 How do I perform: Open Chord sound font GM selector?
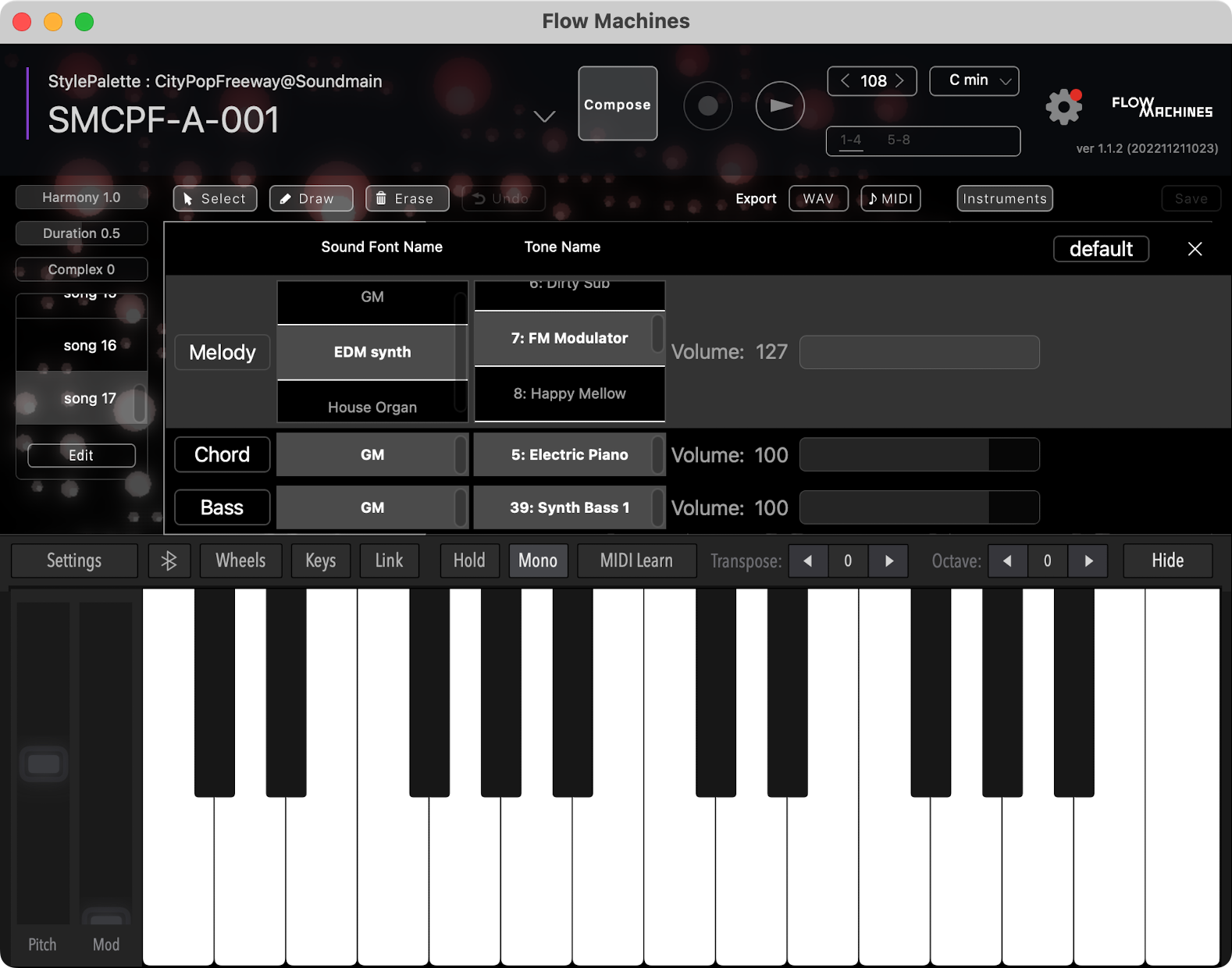pos(372,454)
